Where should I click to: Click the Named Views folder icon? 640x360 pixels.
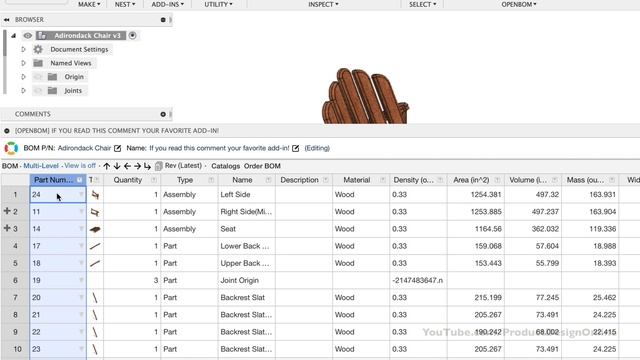tap(38, 63)
